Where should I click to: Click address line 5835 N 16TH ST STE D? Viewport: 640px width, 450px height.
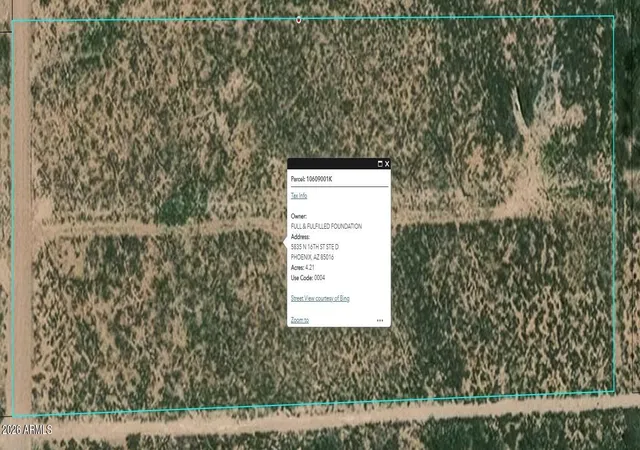pos(315,247)
